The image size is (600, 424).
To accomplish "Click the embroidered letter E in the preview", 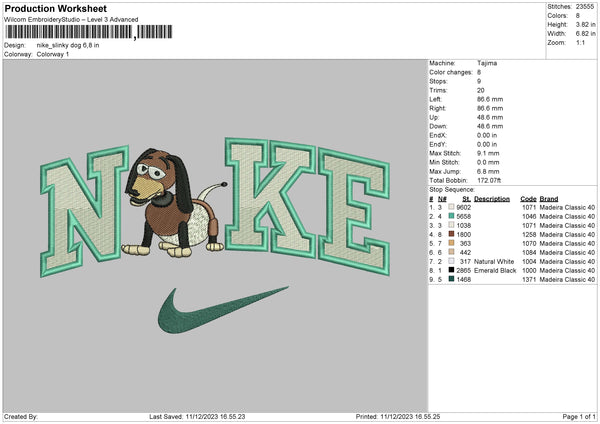I will pyautogui.click(x=354, y=211).
